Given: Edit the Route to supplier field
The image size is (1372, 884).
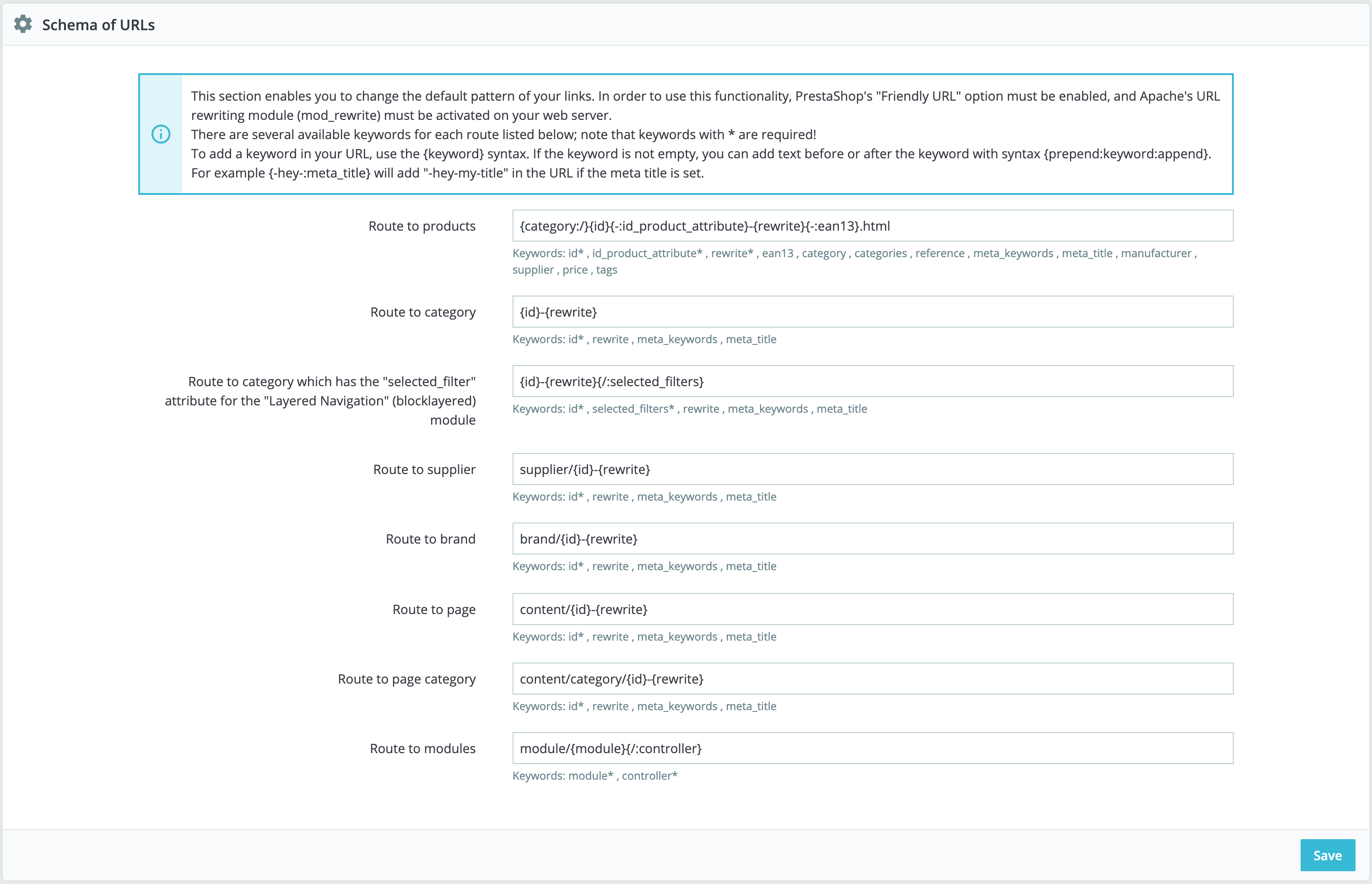Looking at the screenshot, I should (873, 469).
